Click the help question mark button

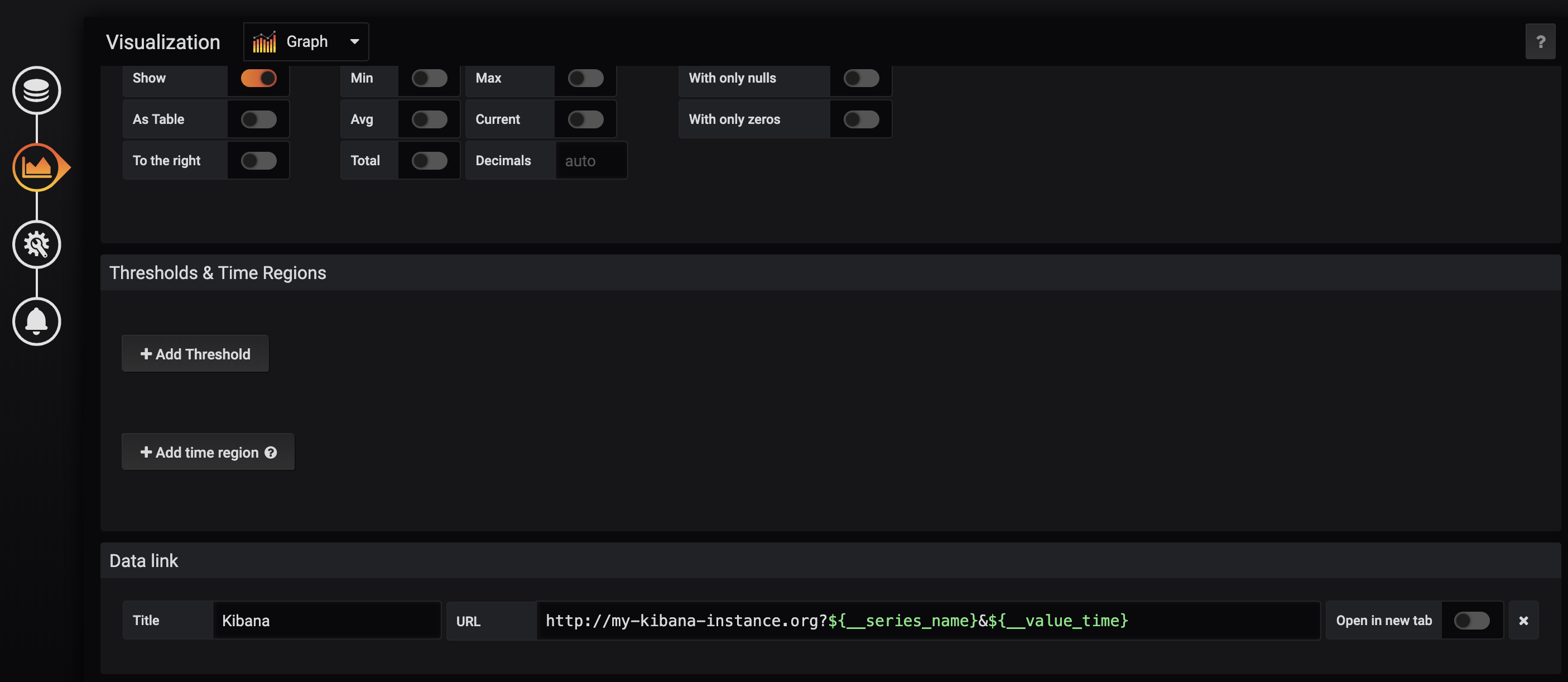click(1540, 42)
